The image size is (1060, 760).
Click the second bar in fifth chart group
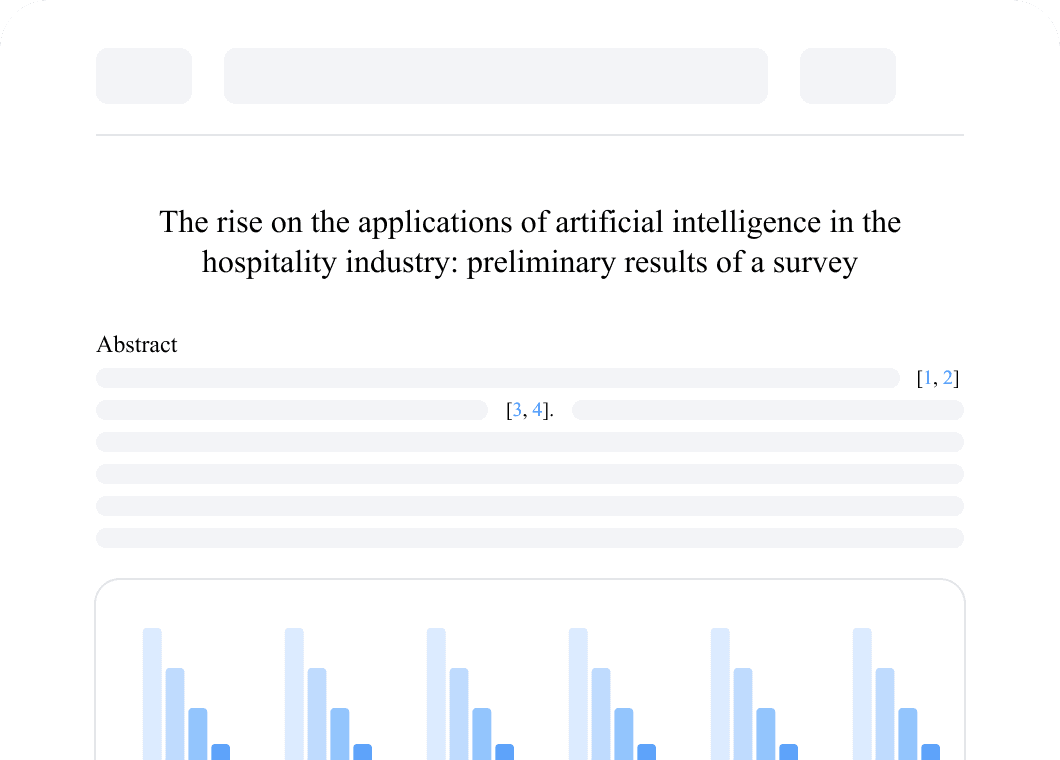(743, 714)
